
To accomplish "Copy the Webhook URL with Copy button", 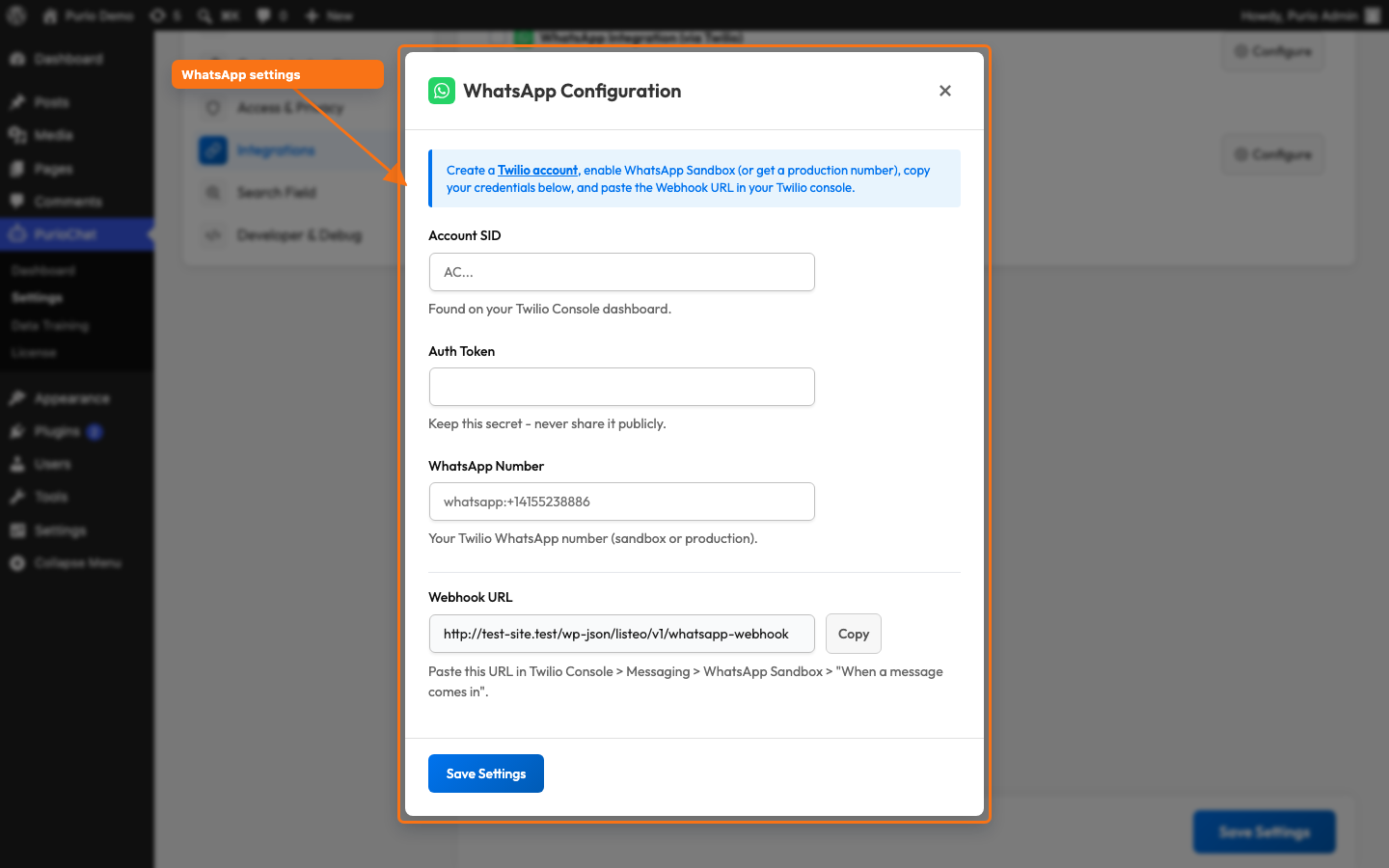I will point(854,634).
